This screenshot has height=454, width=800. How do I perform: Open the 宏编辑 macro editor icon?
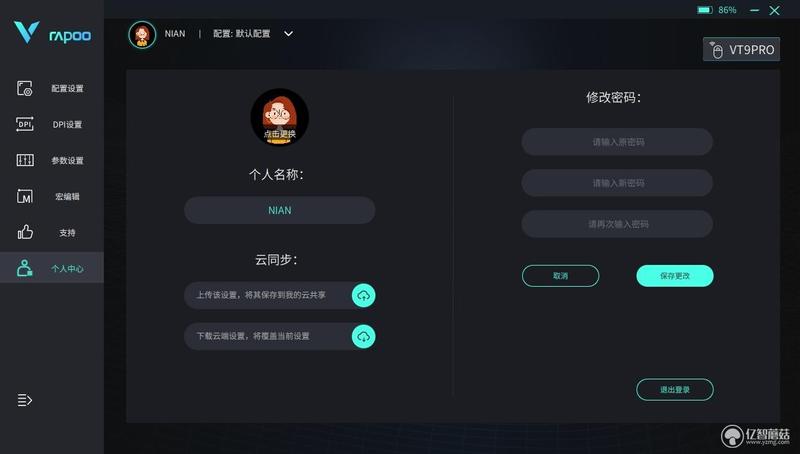(25, 196)
